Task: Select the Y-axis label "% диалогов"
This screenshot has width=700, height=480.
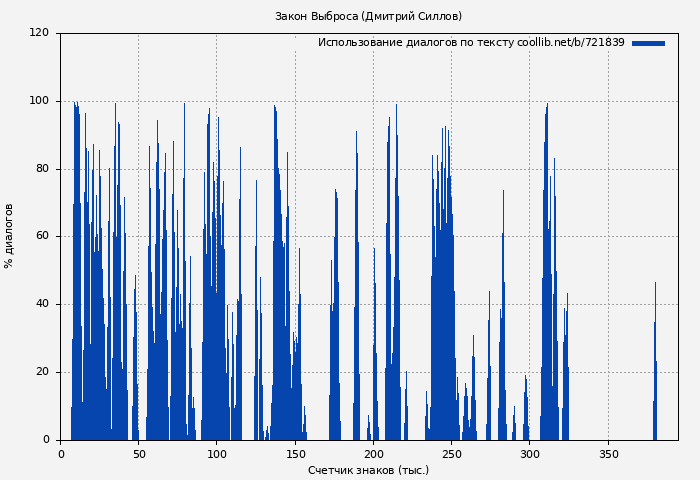Action: (9, 236)
